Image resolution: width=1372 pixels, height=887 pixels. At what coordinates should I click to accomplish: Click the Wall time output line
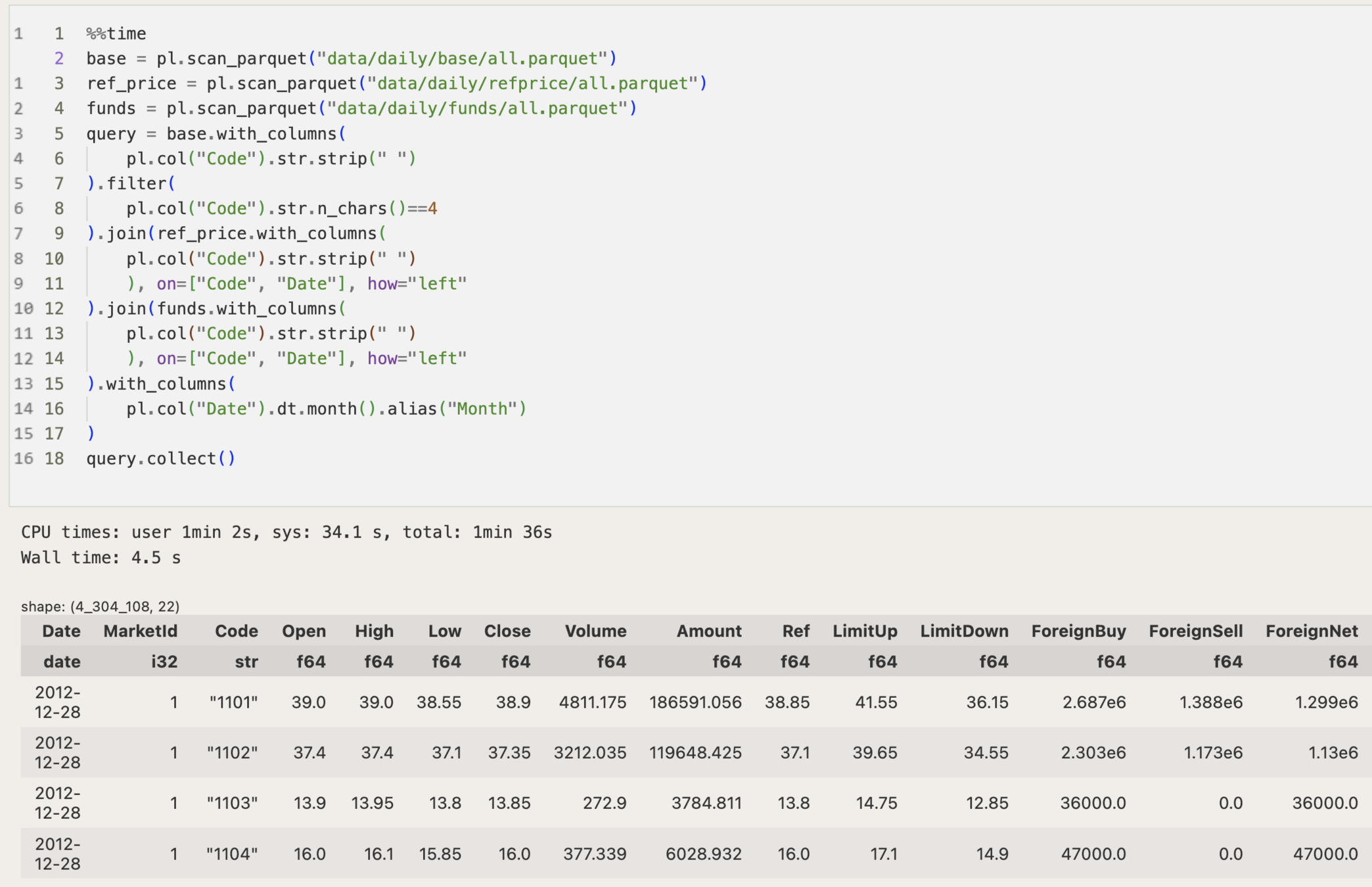tap(101, 558)
